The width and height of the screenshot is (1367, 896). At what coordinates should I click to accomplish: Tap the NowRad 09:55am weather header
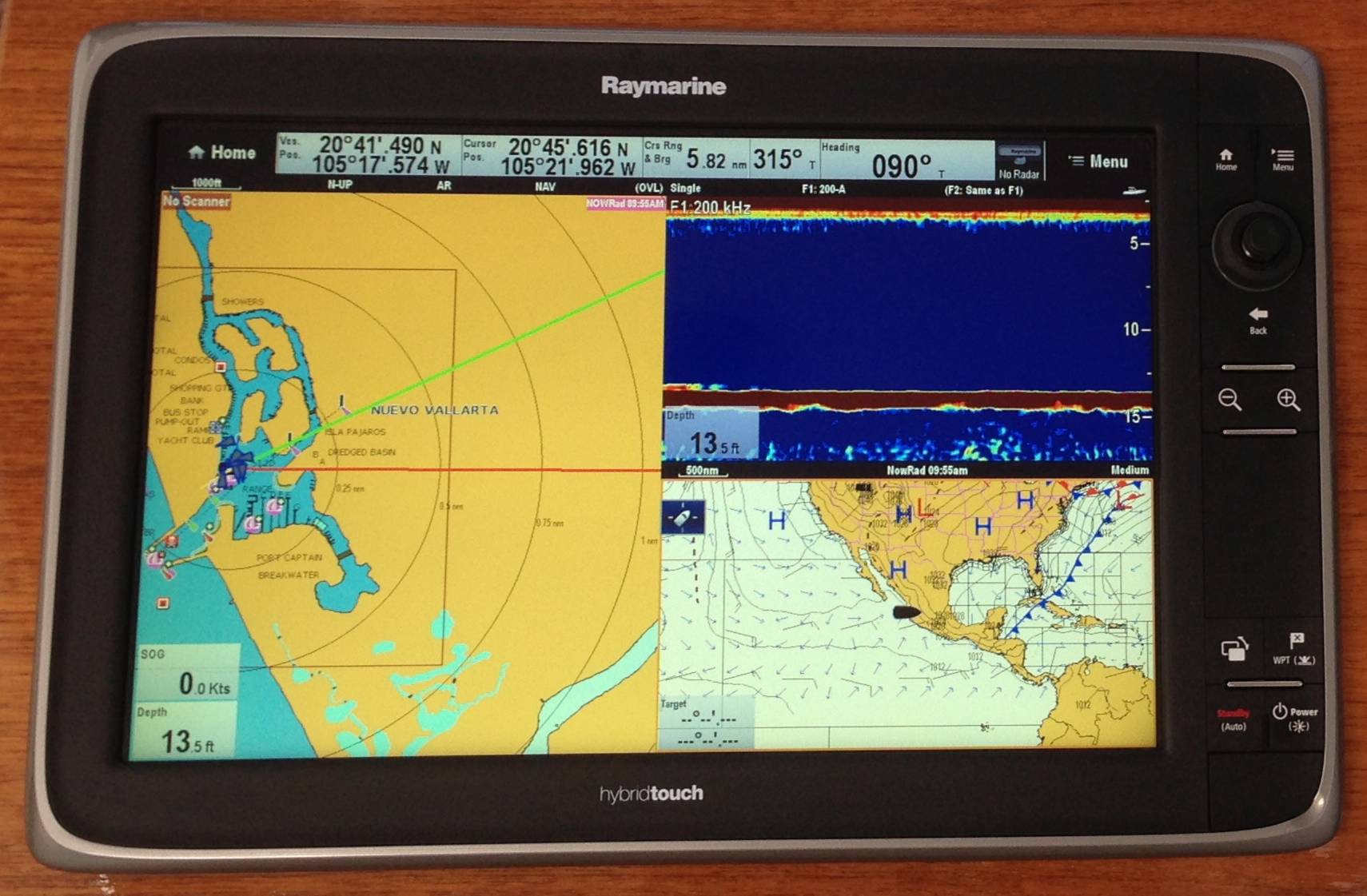[x=927, y=470]
